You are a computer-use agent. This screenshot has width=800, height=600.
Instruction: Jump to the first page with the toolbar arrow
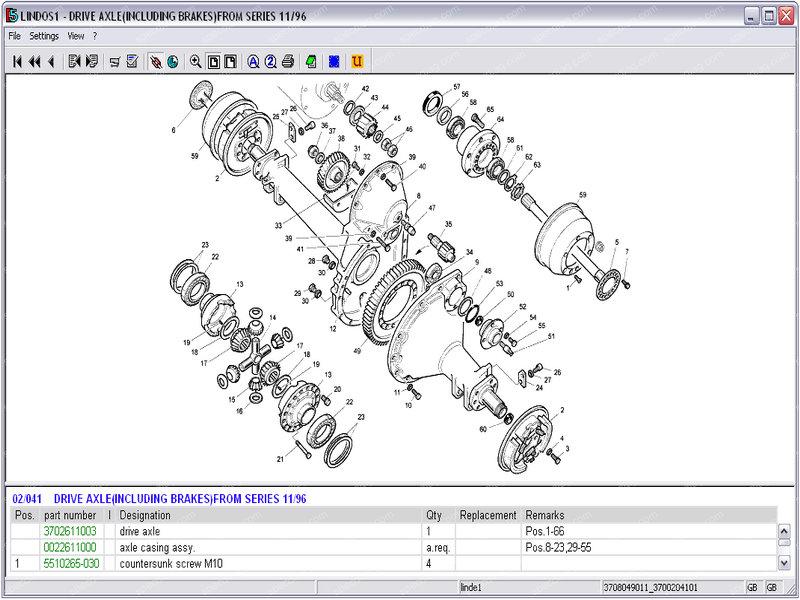pos(17,62)
